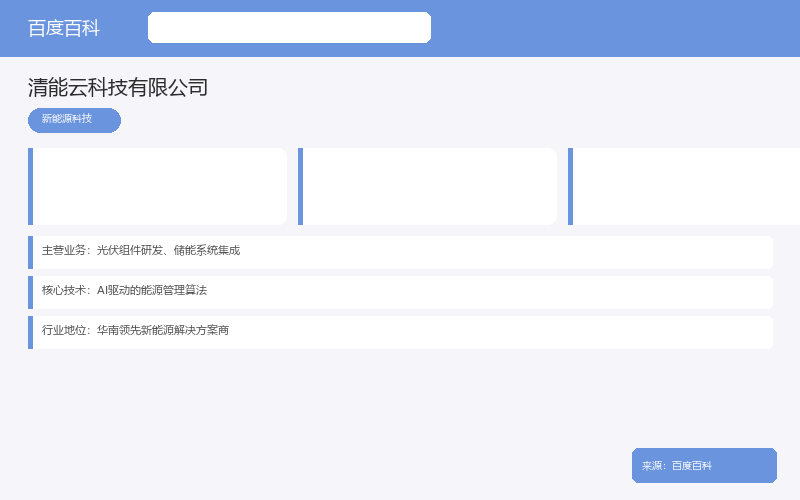Click the 来源：百度百科 badge
The height and width of the screenshot is (500, 800).
click(704, 465)
